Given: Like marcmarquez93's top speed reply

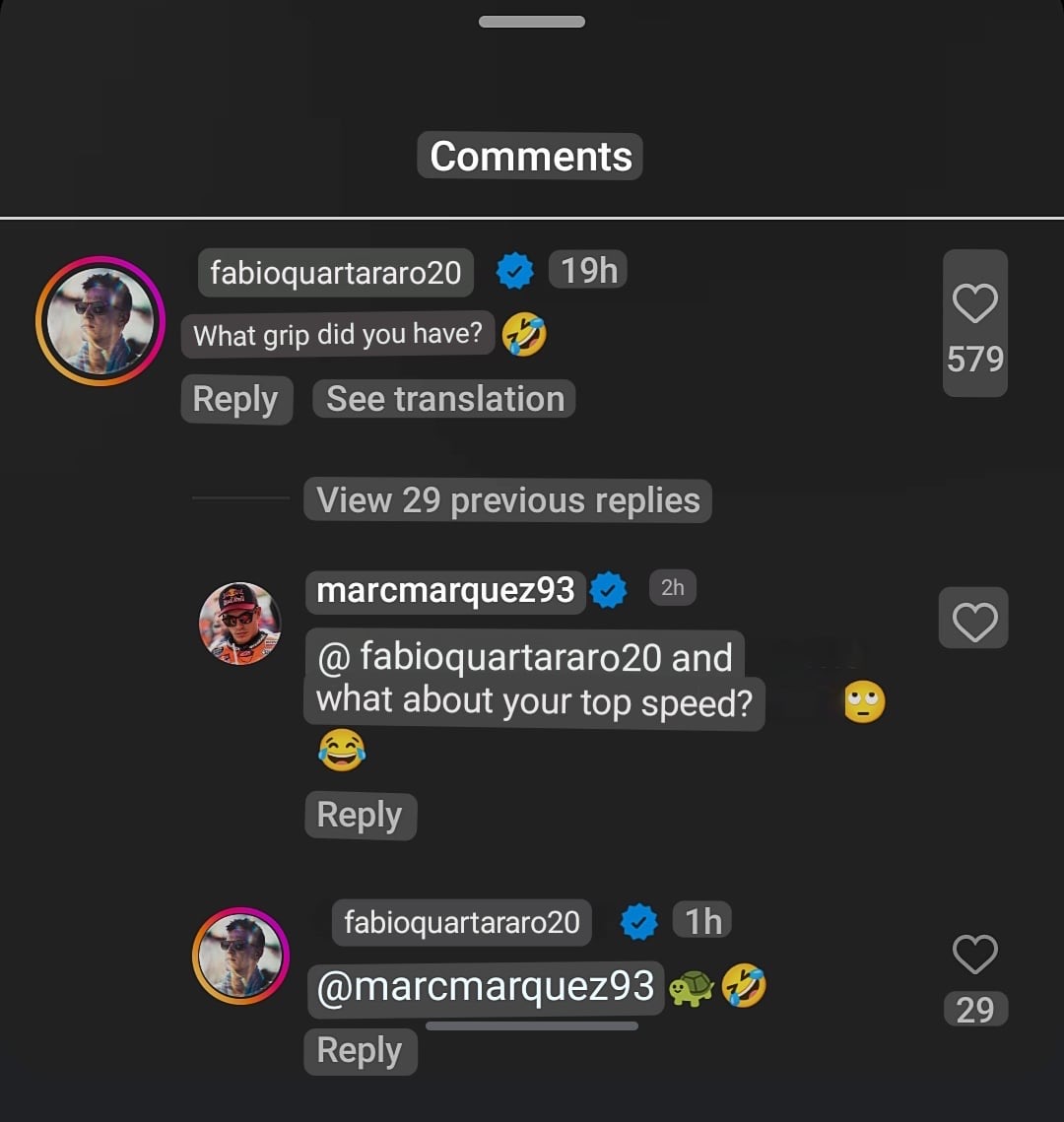Looking at the screenshot, I should pyautogui.click(x=974, y=621).
